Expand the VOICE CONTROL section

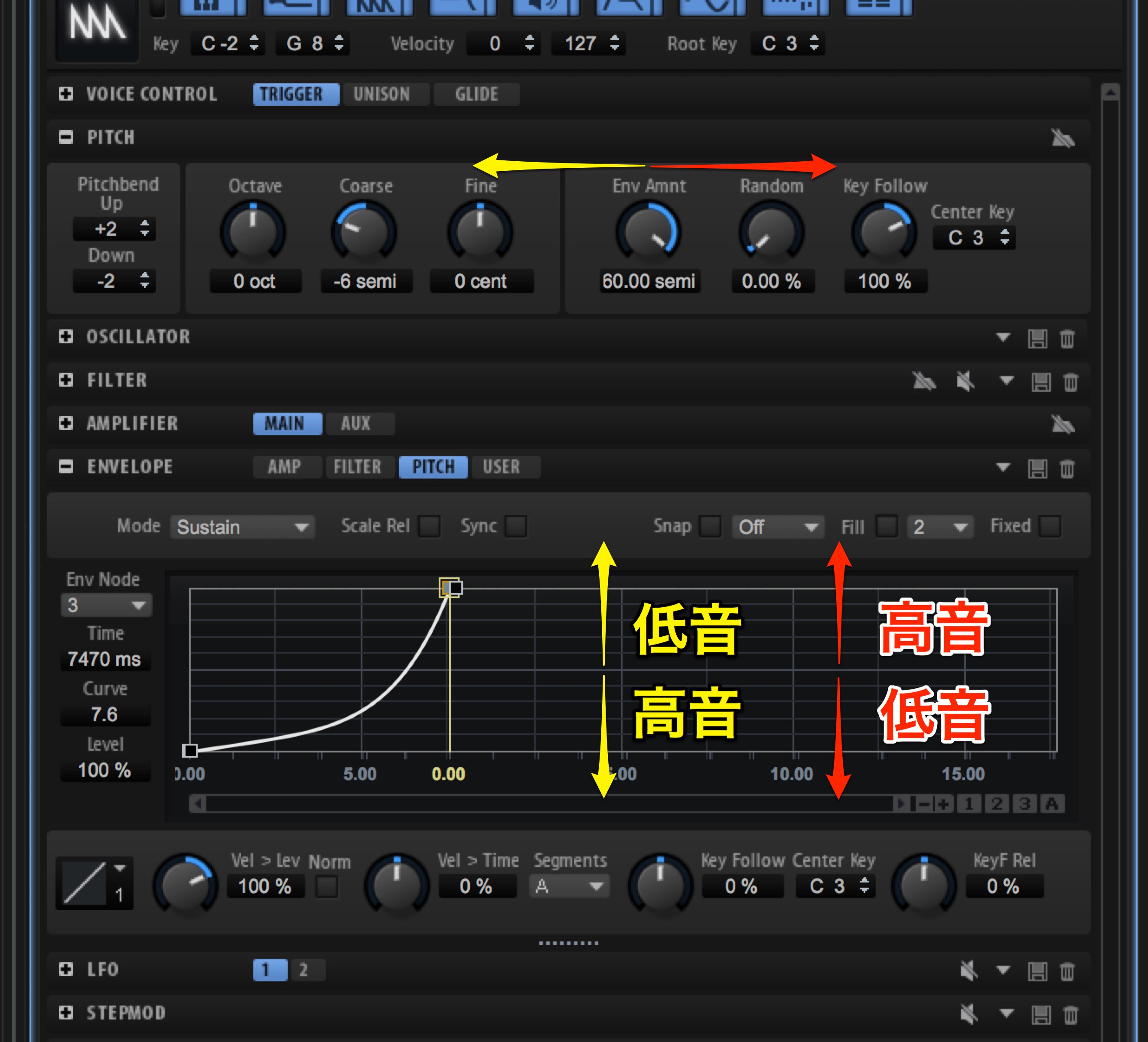pos(65,94)
